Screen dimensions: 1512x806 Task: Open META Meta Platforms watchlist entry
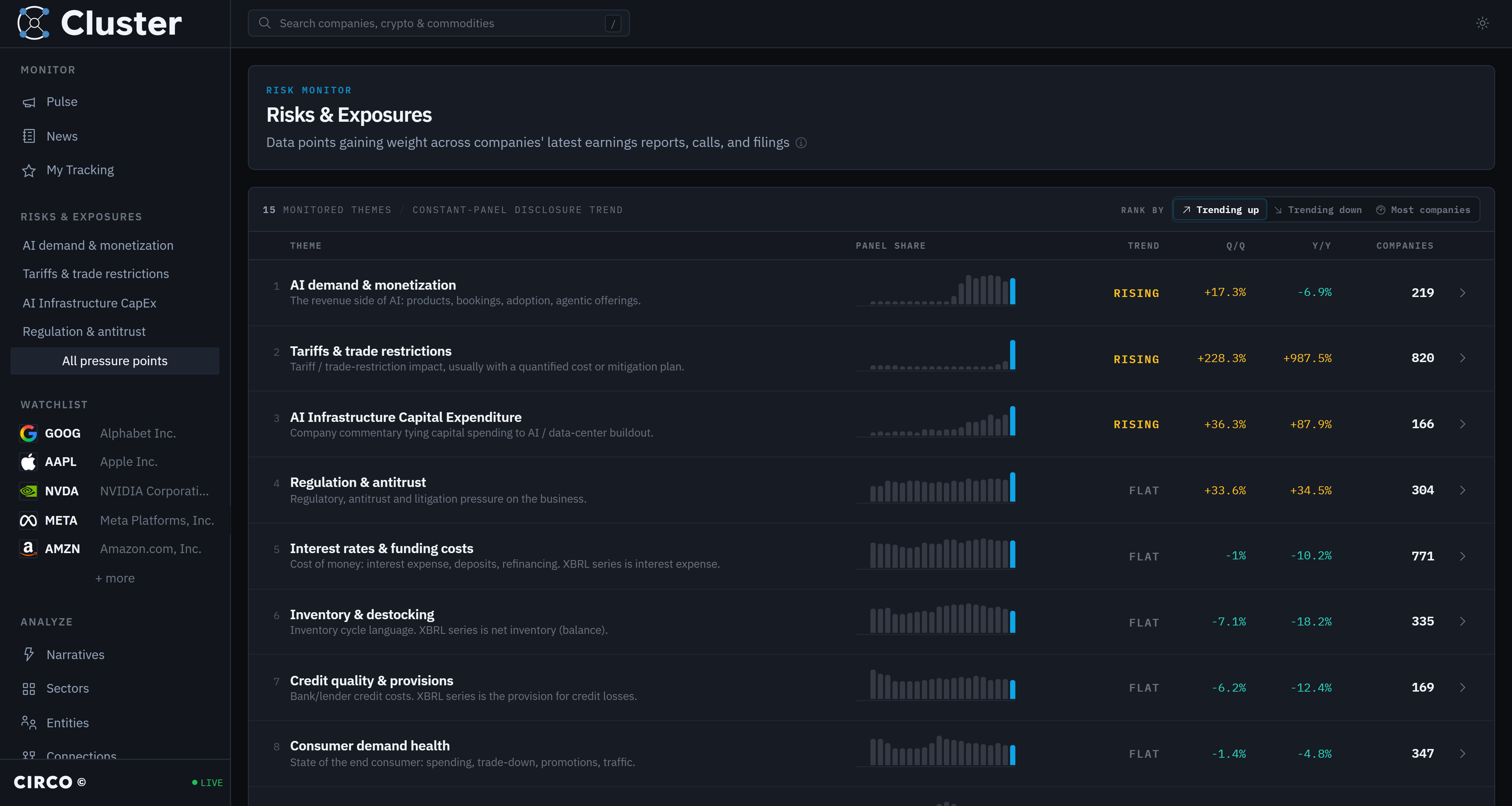click(x=115, y=520)
